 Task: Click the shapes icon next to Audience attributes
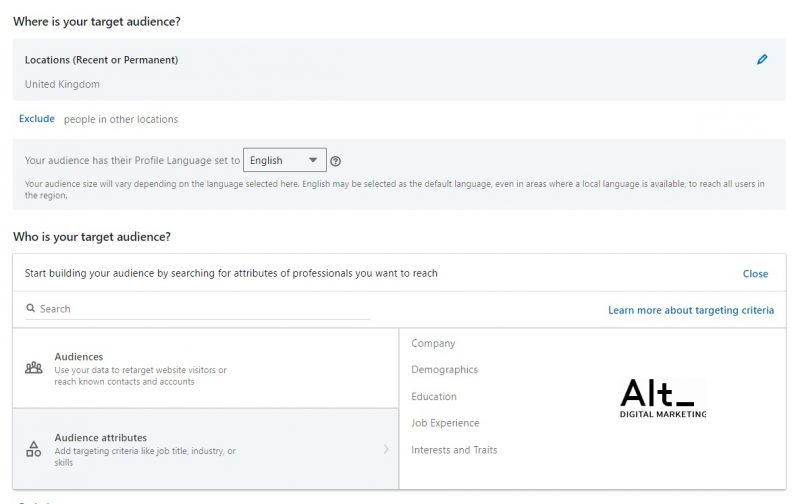point(34,449)
